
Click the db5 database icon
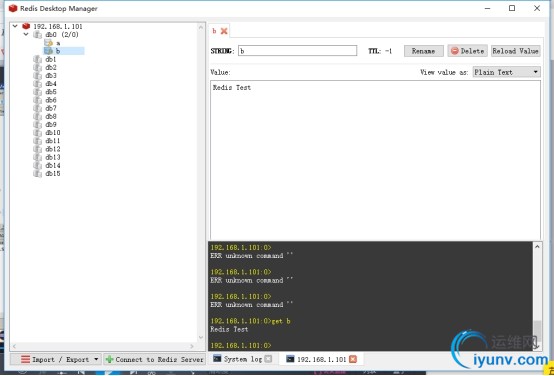(37, 92)
